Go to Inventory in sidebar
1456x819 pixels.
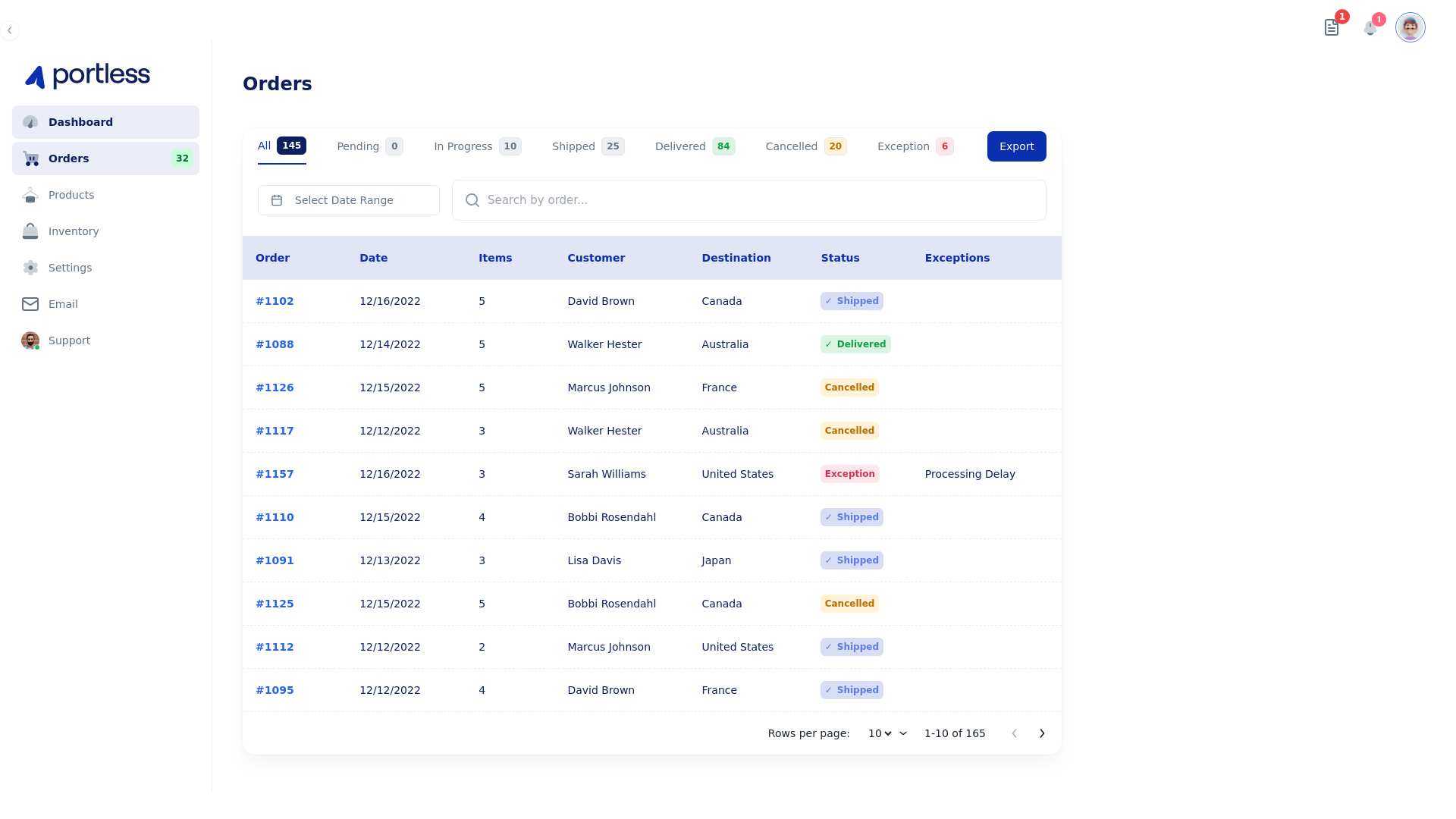pos(74,231)
